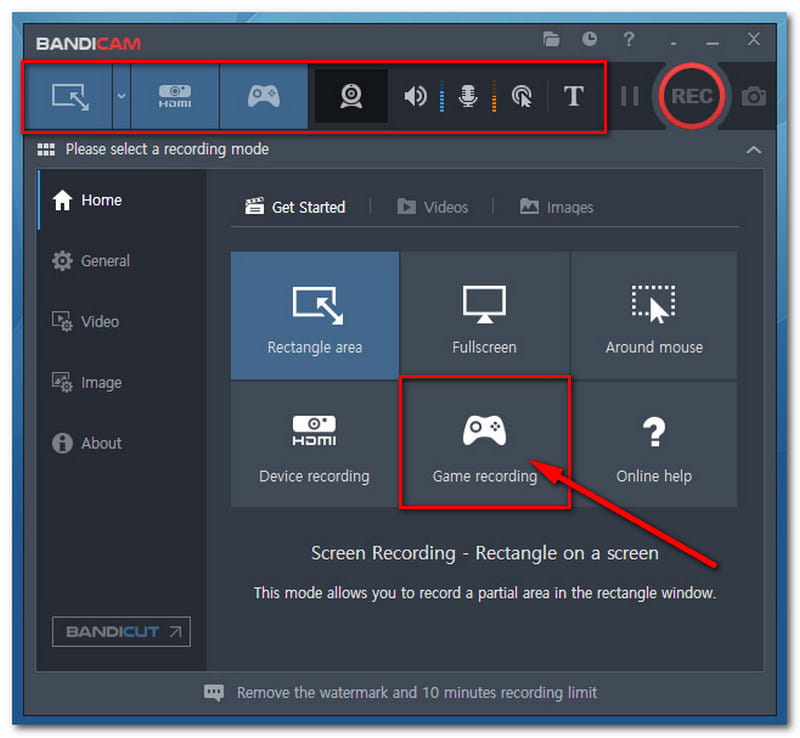Switch to the Videos tab

[x=433, y=207]
